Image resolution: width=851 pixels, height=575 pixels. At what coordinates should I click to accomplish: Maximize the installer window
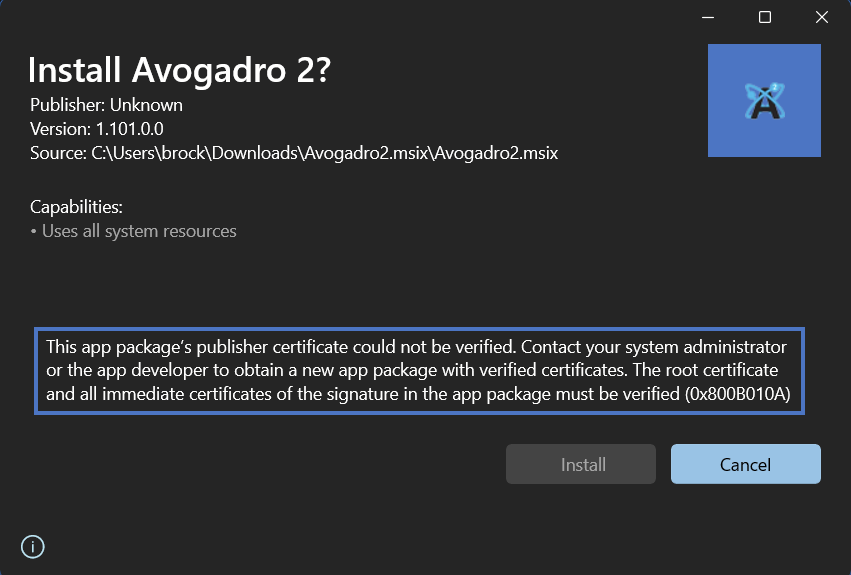pyautogui.click(x=765, y=17)
